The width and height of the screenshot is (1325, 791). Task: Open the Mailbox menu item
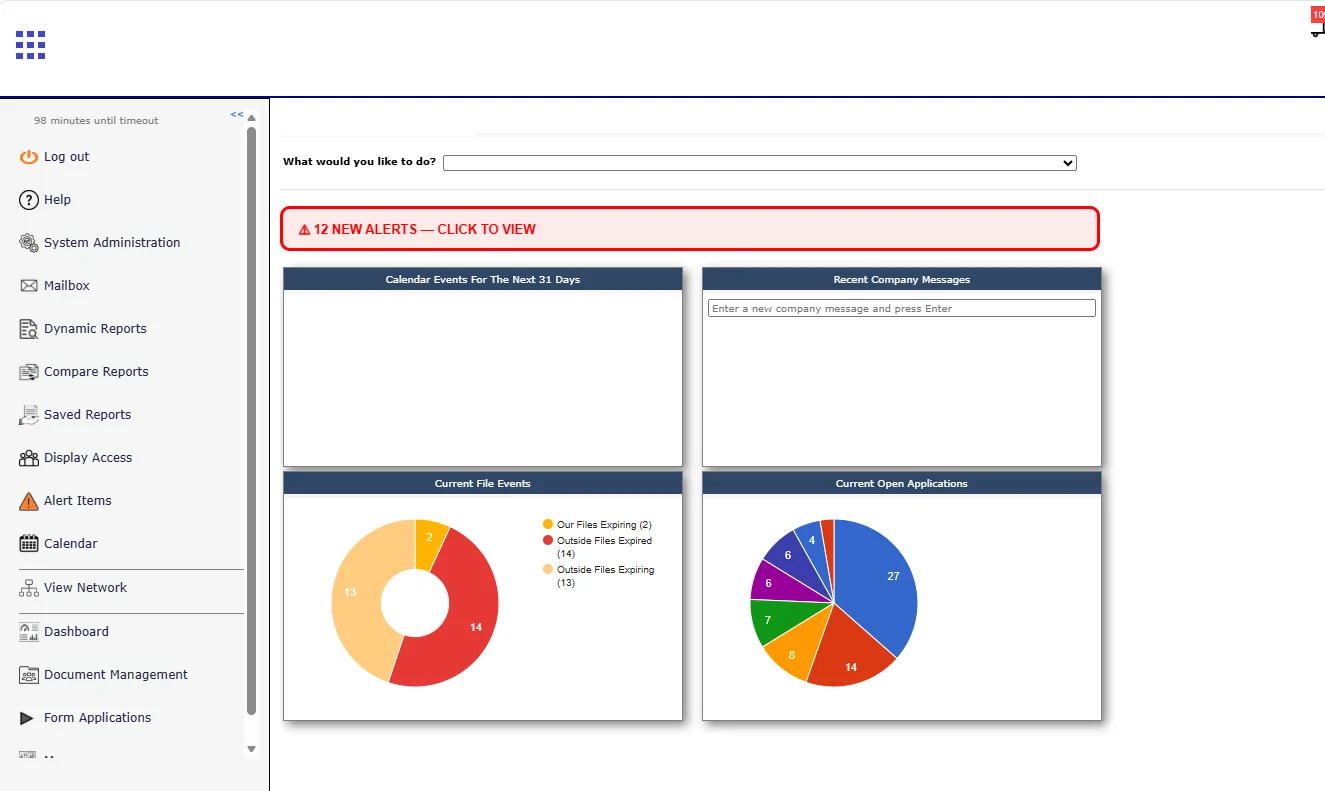pos(67,286)
